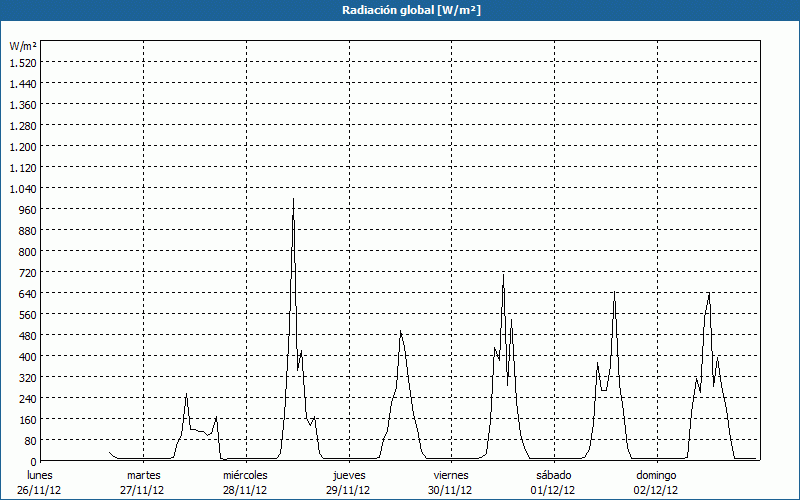Click the 'jueves' day label

point(349,475)
